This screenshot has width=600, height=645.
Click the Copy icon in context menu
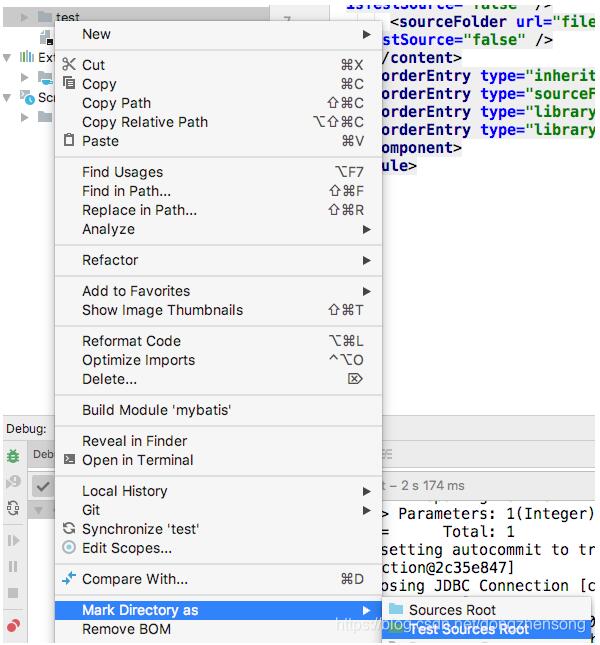pyautogui.click(x=69, y=84)
